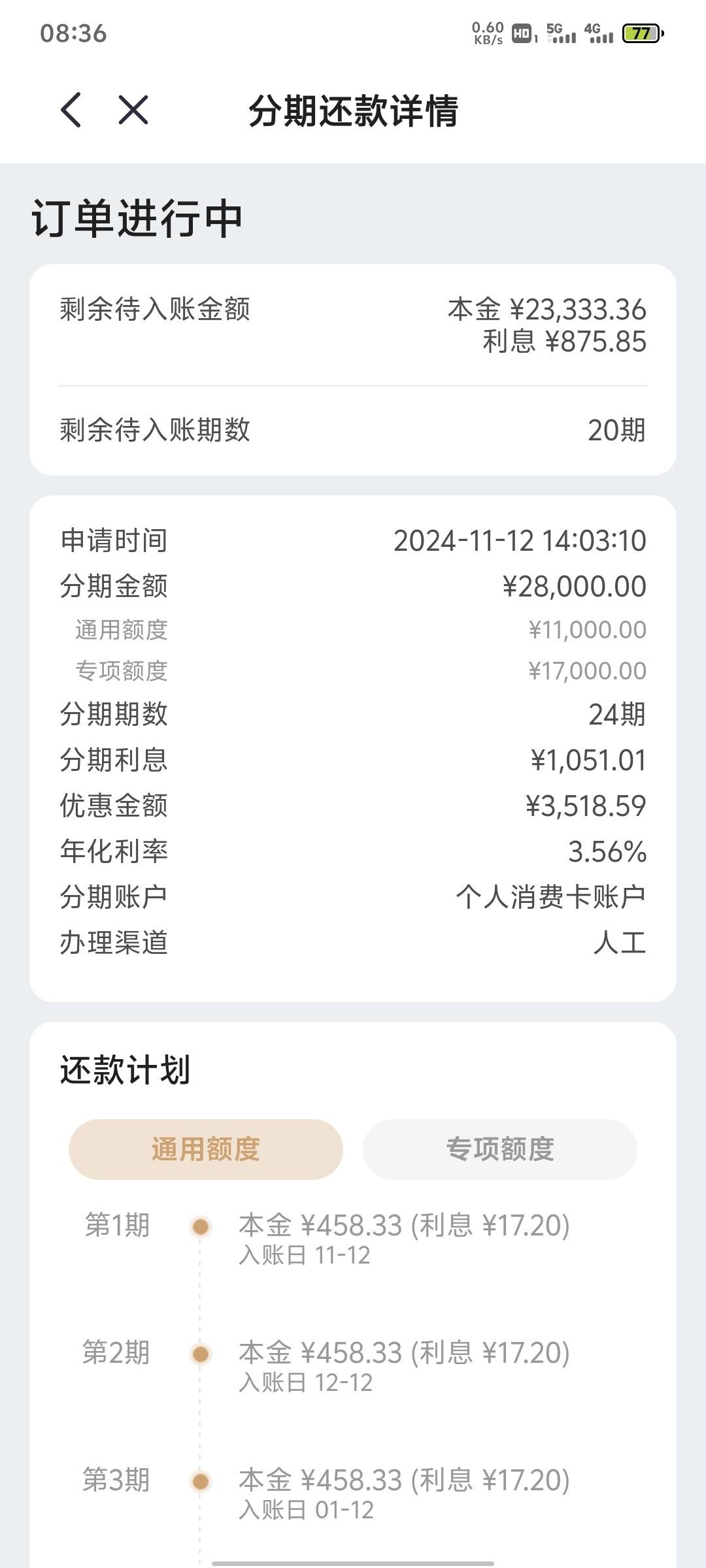
Task: Tap the back arrow icon
Action: tap(71, 110)
